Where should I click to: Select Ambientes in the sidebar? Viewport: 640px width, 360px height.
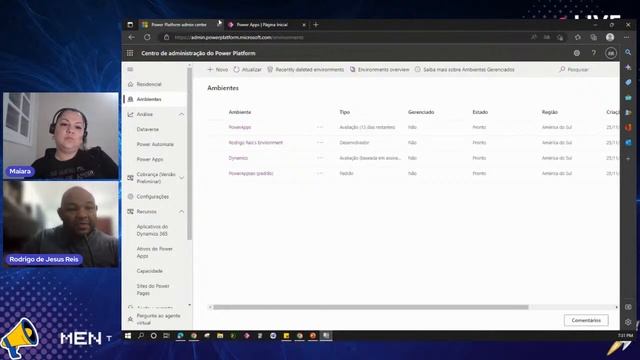149,99
